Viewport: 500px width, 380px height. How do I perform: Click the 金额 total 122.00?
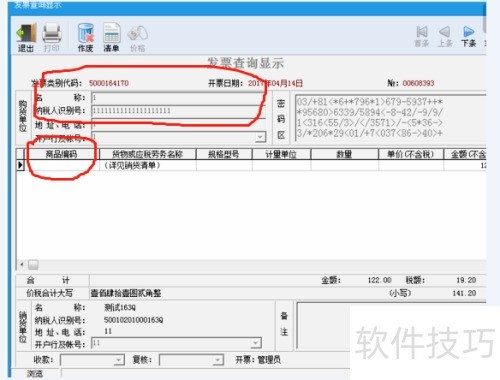click(x=379, y=280)
